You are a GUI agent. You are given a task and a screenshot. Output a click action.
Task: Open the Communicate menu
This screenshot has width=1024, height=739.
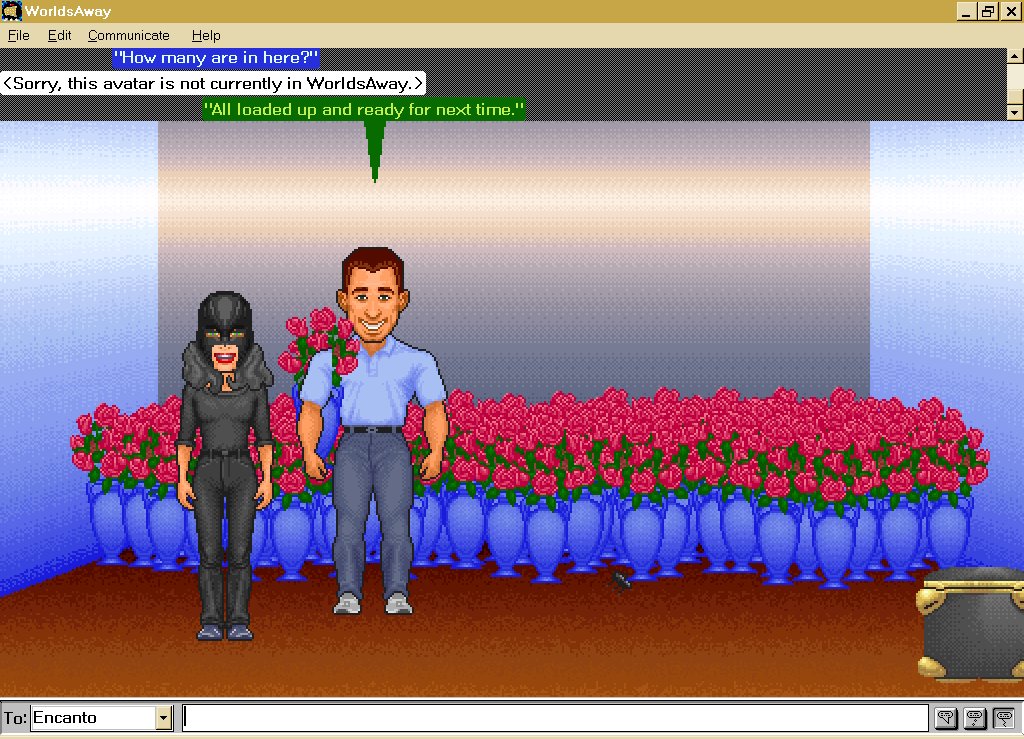click(129, 35)
